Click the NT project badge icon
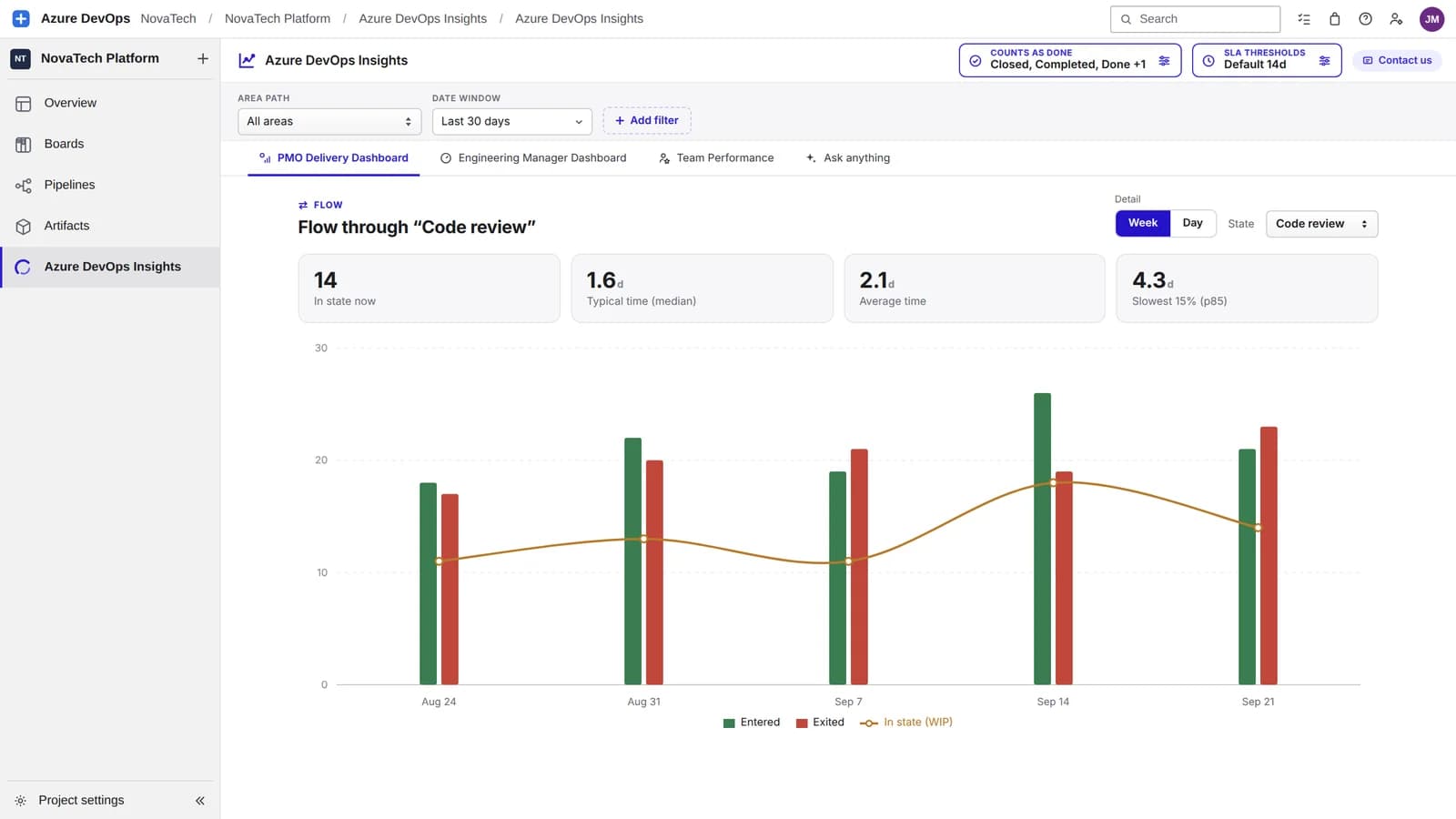 pos(20,58)
